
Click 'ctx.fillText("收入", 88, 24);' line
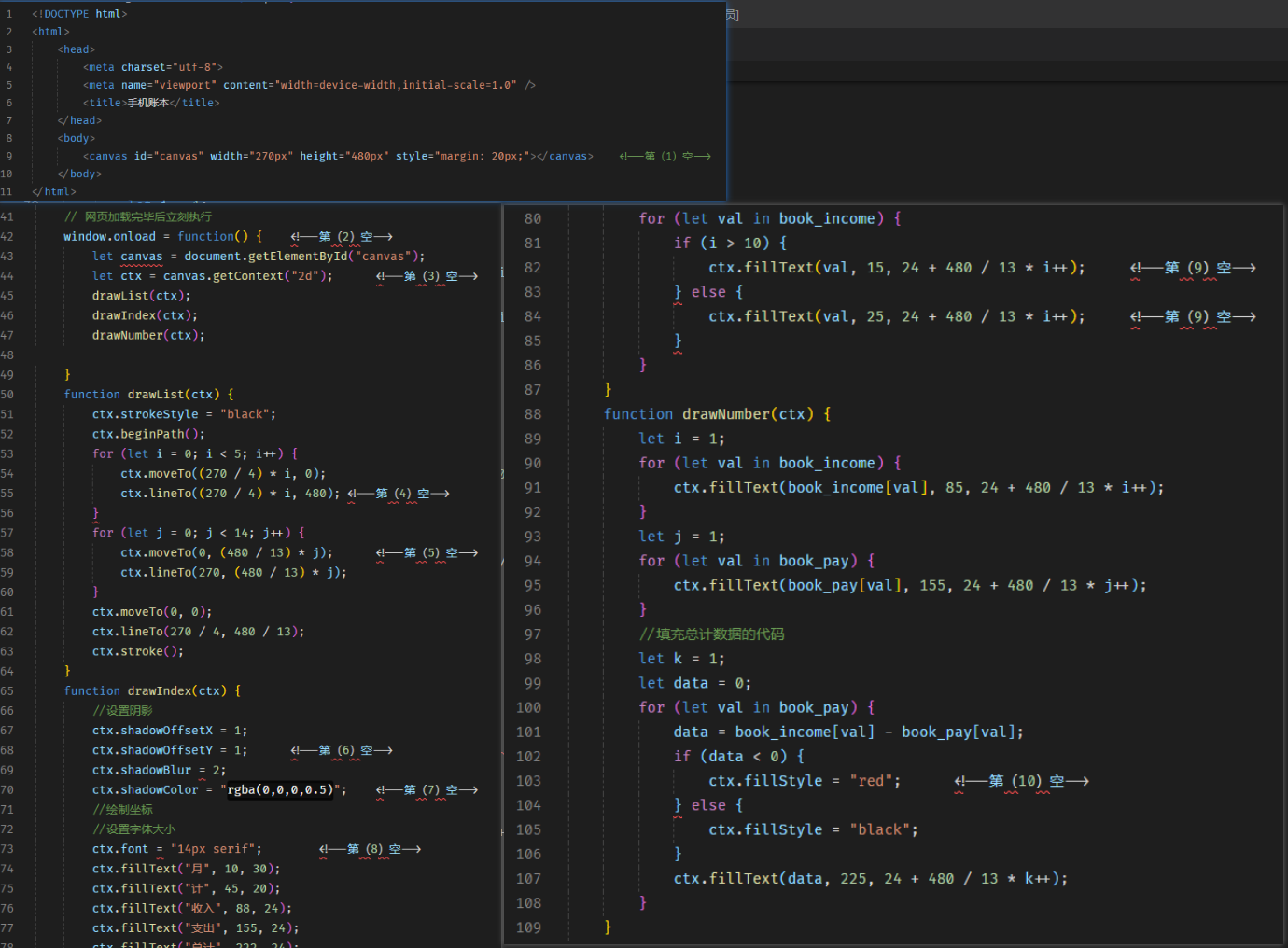coord(192,908)
